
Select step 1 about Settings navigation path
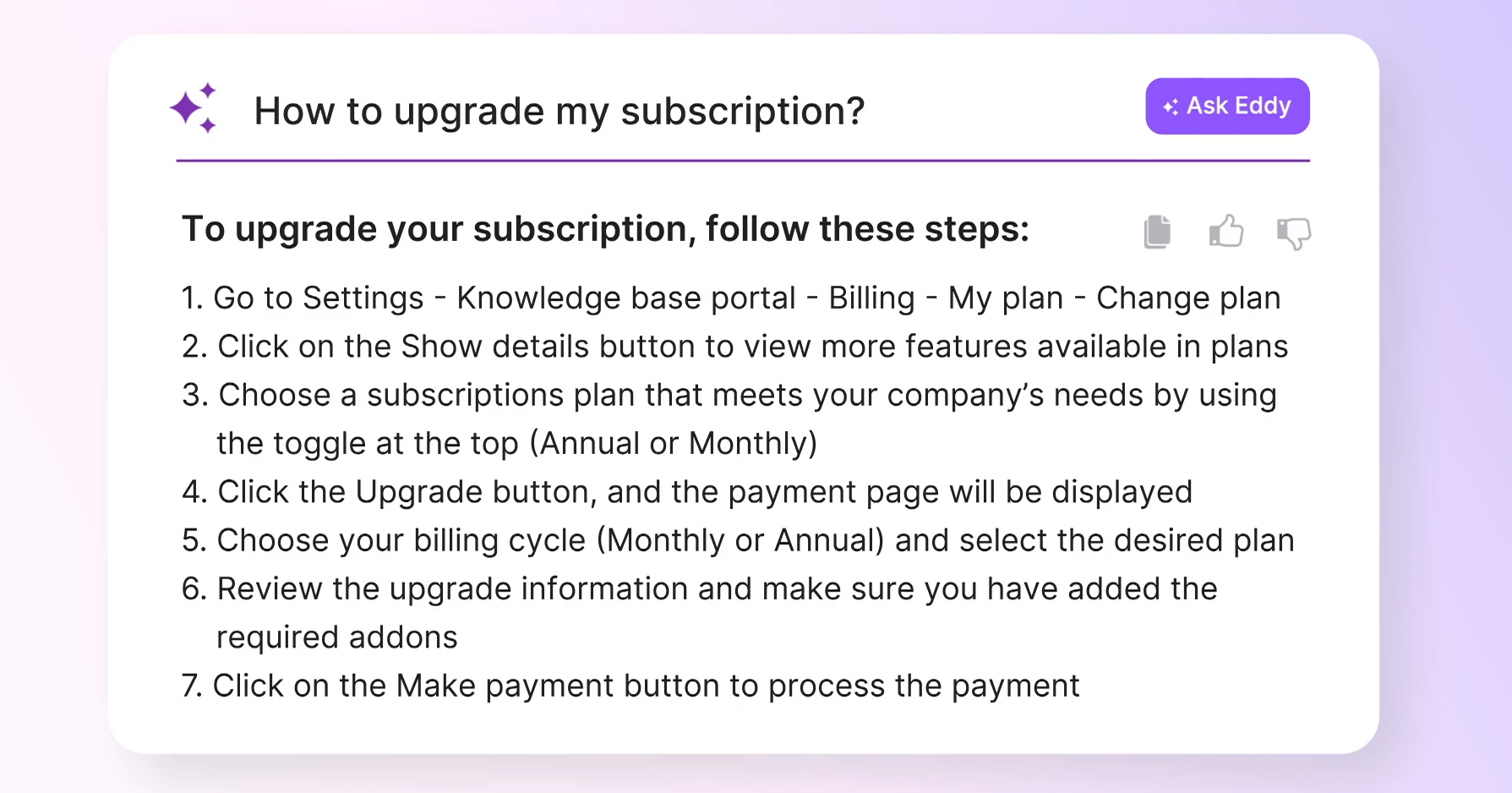pos(730,298)
